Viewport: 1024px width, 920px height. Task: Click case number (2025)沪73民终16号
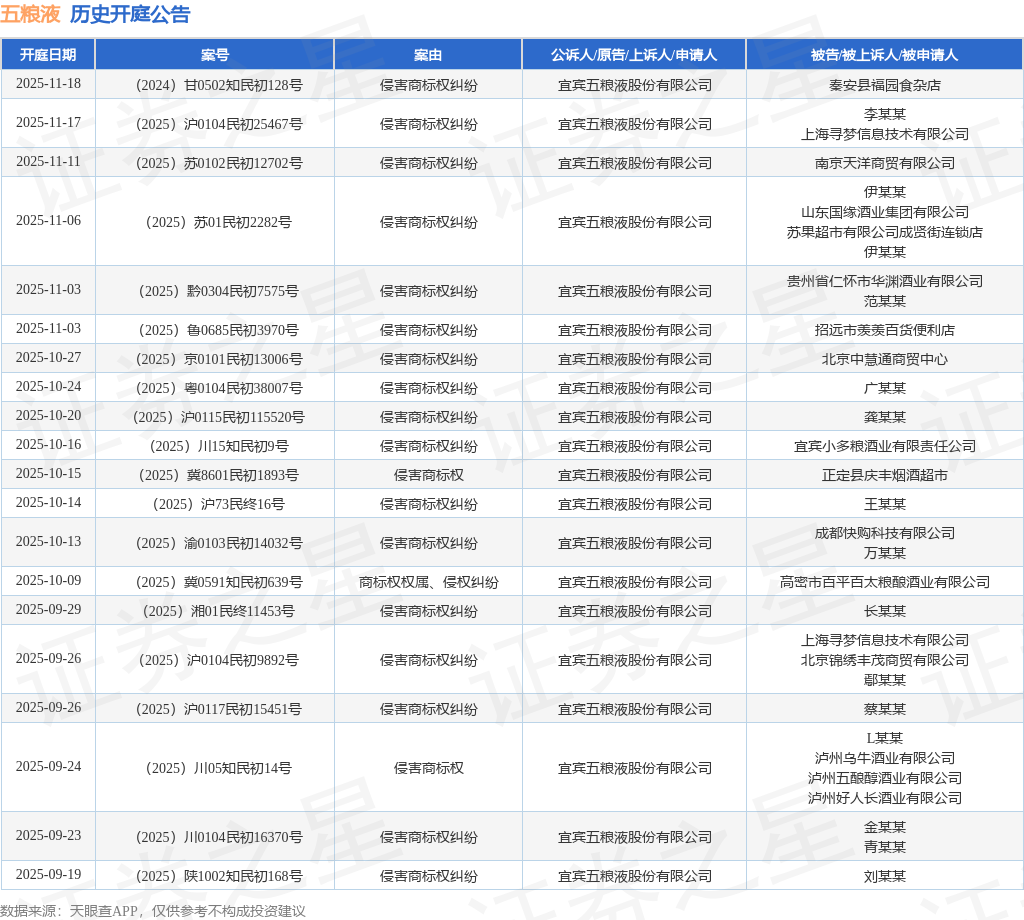219,504
